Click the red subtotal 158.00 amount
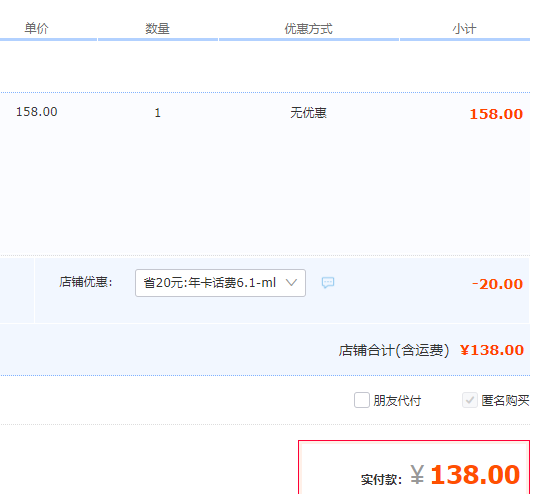The image size is (536, 494). (496, 114)
